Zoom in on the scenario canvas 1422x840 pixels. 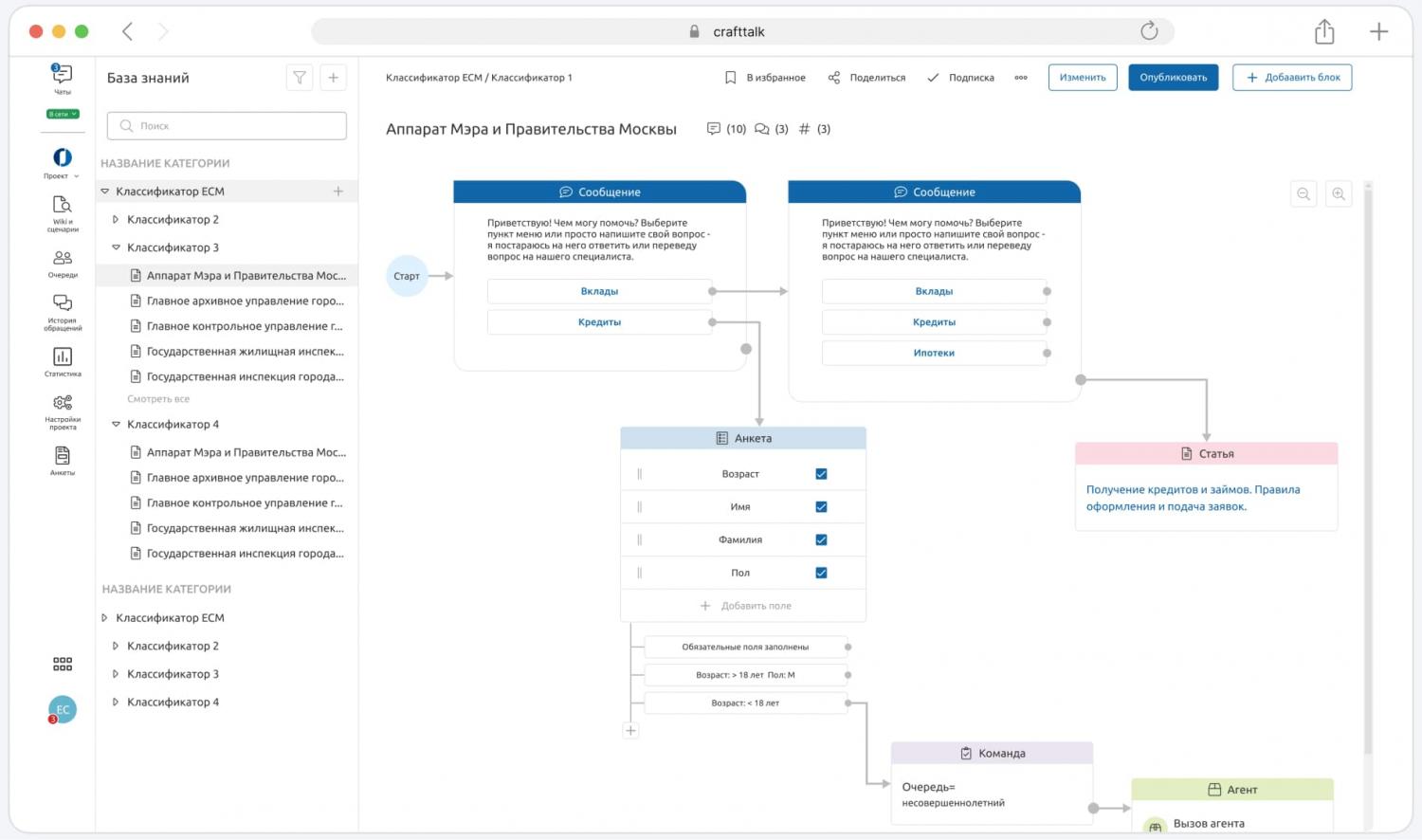click(x=1339, y=194)
